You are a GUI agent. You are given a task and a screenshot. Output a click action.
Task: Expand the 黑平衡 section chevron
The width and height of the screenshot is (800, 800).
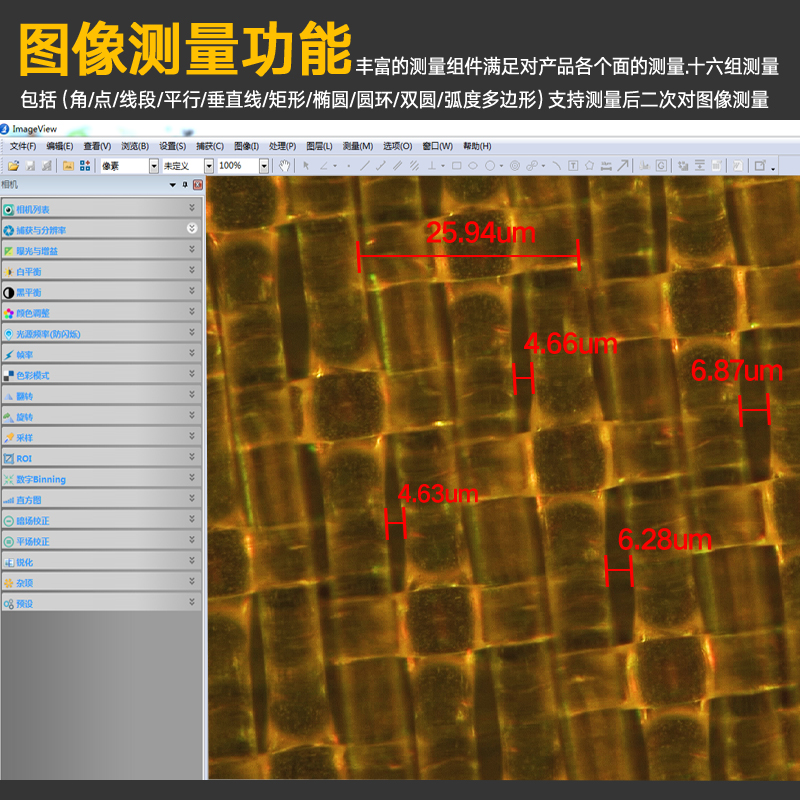[x=192, y=291]
